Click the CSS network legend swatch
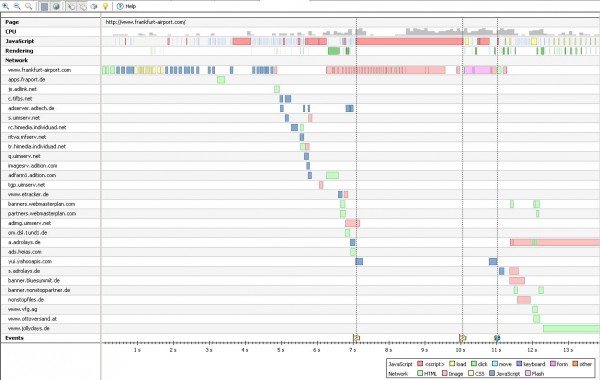 (x=471, y=373)
